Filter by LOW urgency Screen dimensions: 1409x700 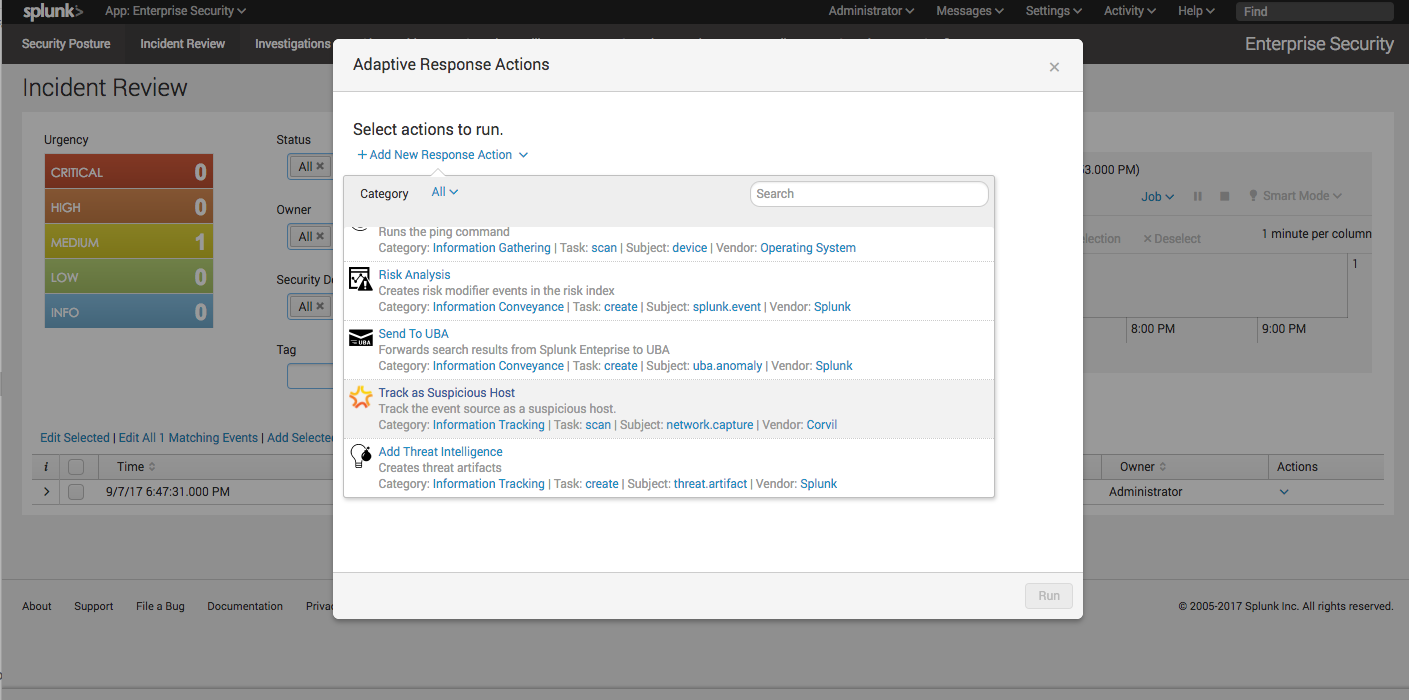pyautogui.click(x=129, y=277)
